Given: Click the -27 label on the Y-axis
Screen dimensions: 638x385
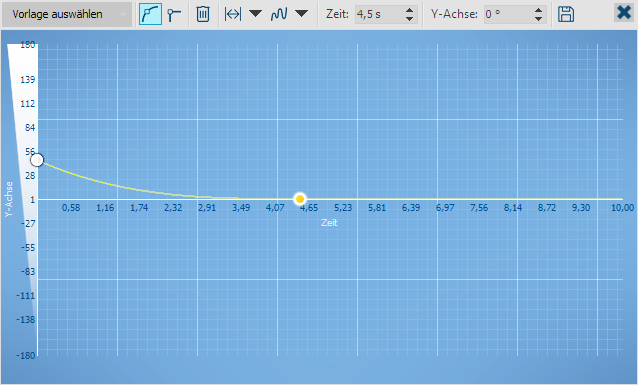Looking at the screenshot, I should (28, 223).
